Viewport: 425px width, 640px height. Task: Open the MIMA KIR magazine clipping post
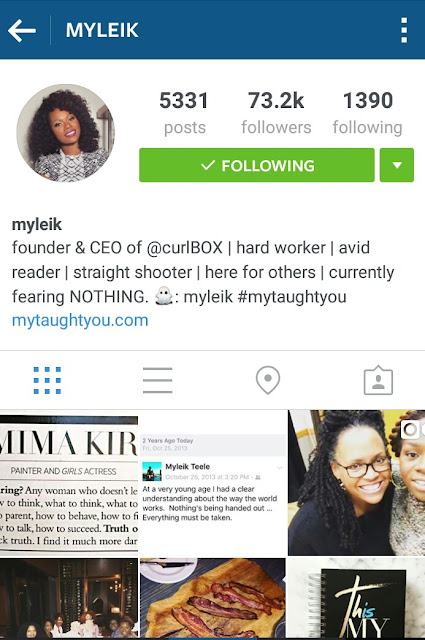69,482
